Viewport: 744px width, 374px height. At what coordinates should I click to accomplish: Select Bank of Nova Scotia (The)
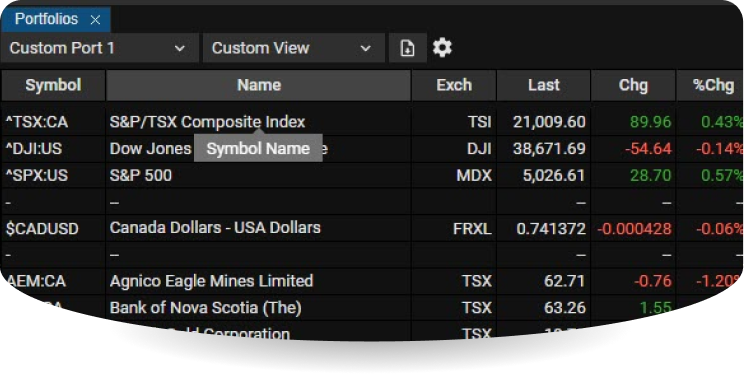205,308
